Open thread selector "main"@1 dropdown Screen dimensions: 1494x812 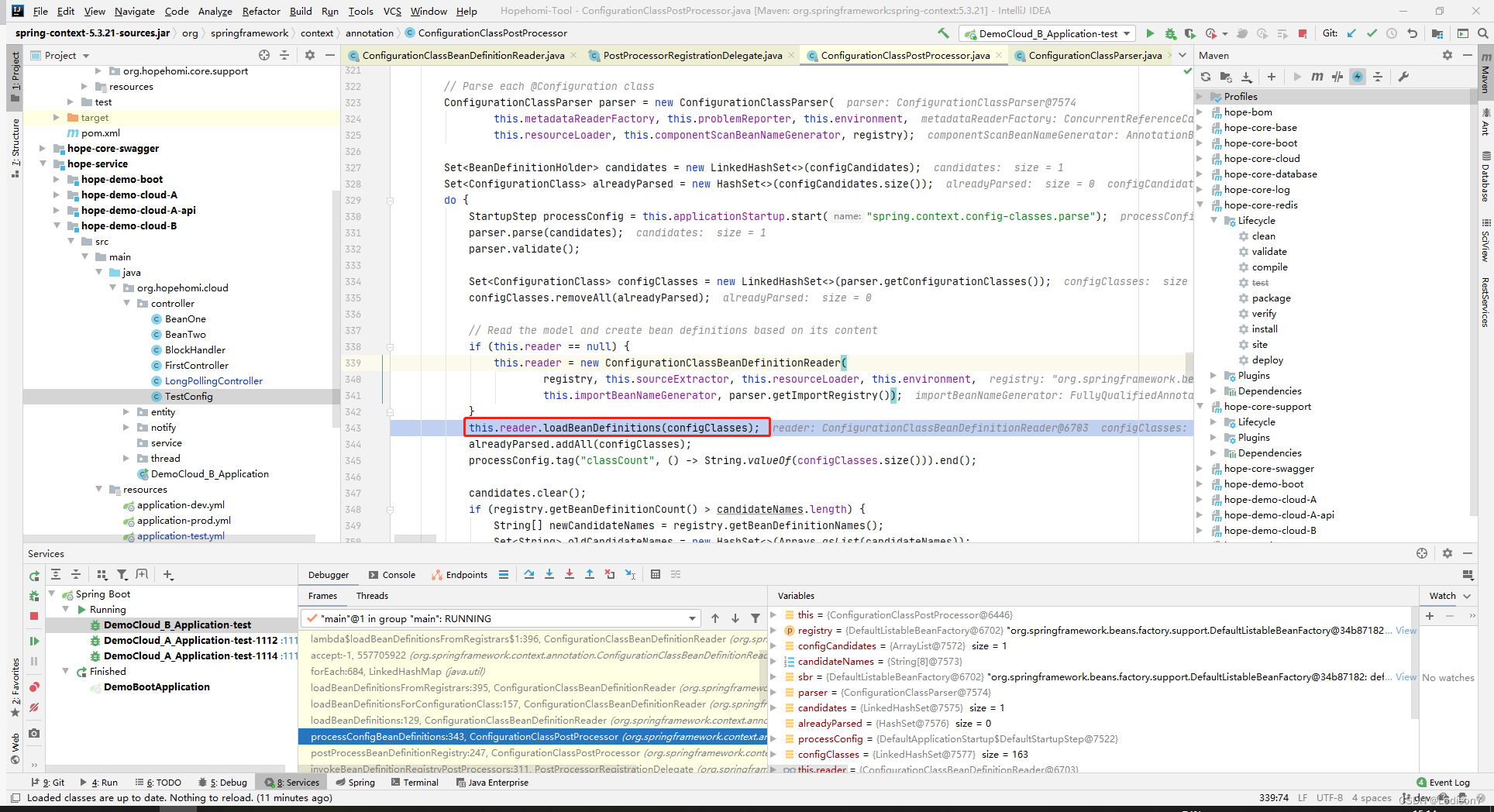[500, 618]
